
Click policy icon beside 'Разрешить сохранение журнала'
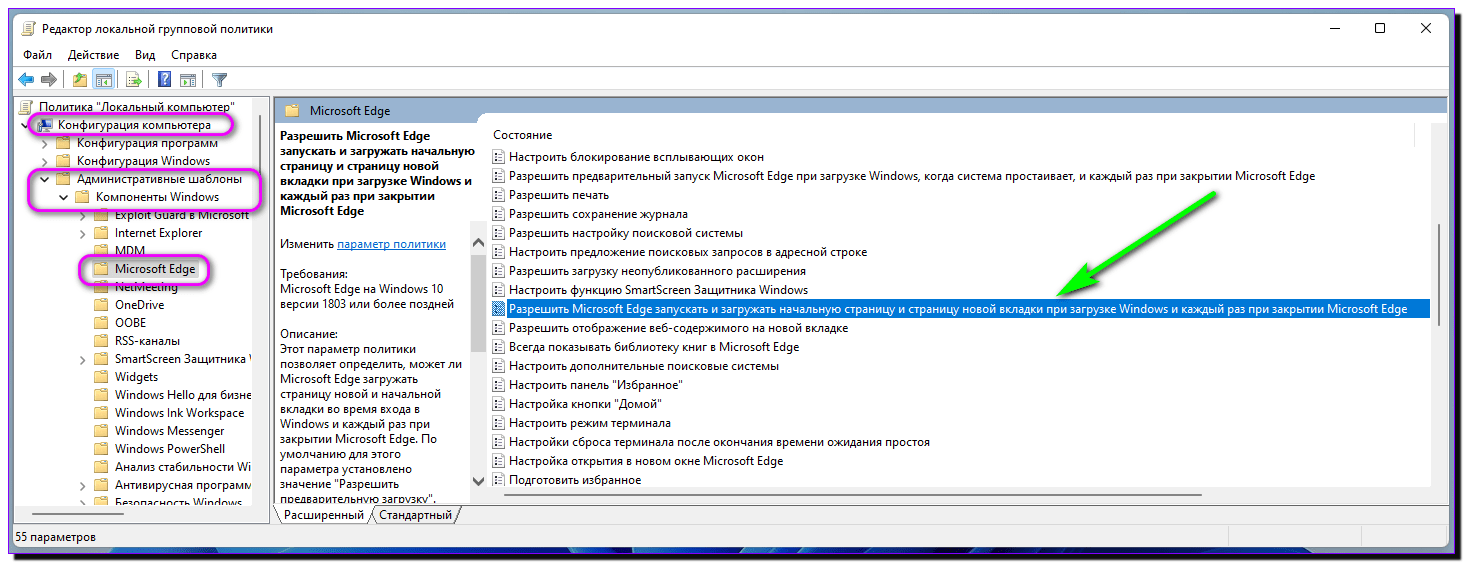pos(499,214)
